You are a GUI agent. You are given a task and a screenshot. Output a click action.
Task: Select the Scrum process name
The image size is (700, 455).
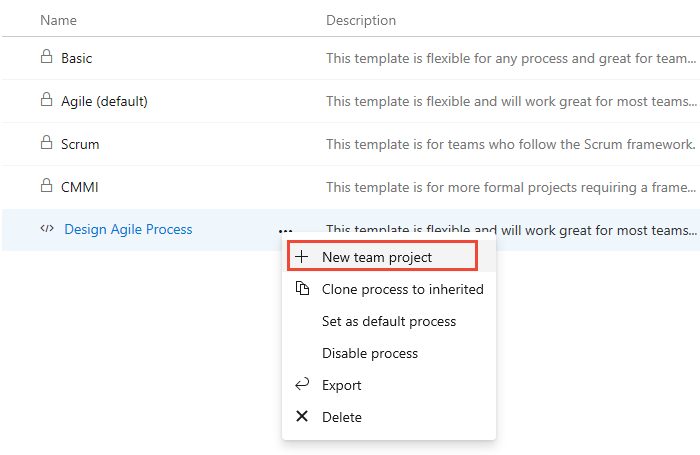click(x=80, y=144)
